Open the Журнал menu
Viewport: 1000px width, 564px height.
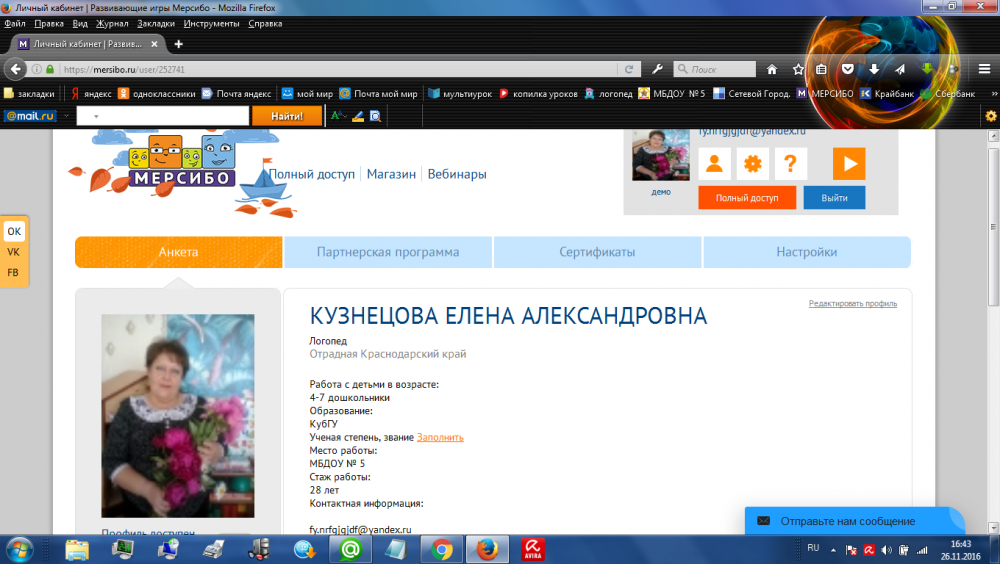[x=112, y=24]
